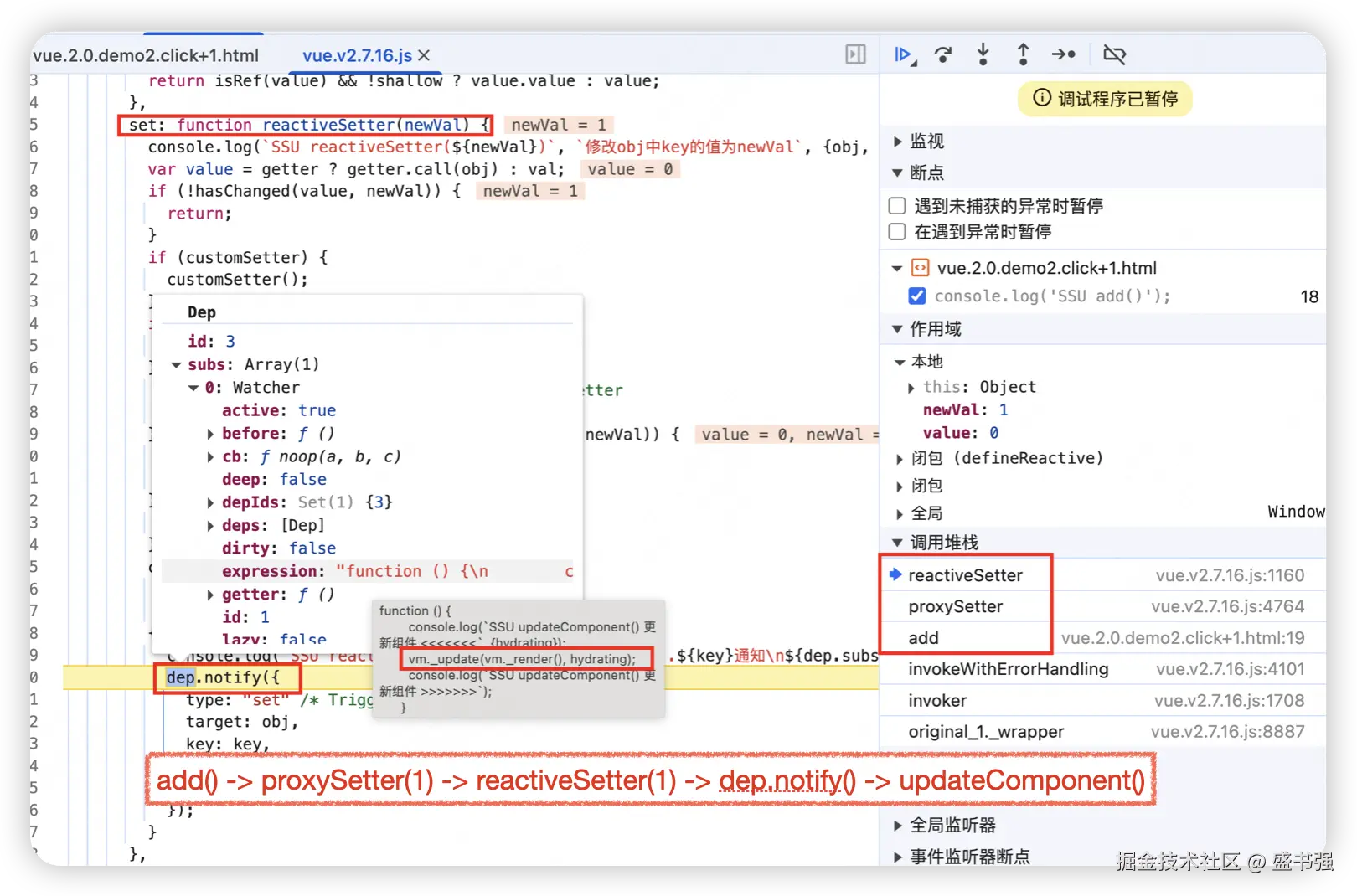Image resolution: width=1357 pixels, height=896 pixels.
Task: Click the deep: false property in popup
Action: pos(274,480)
